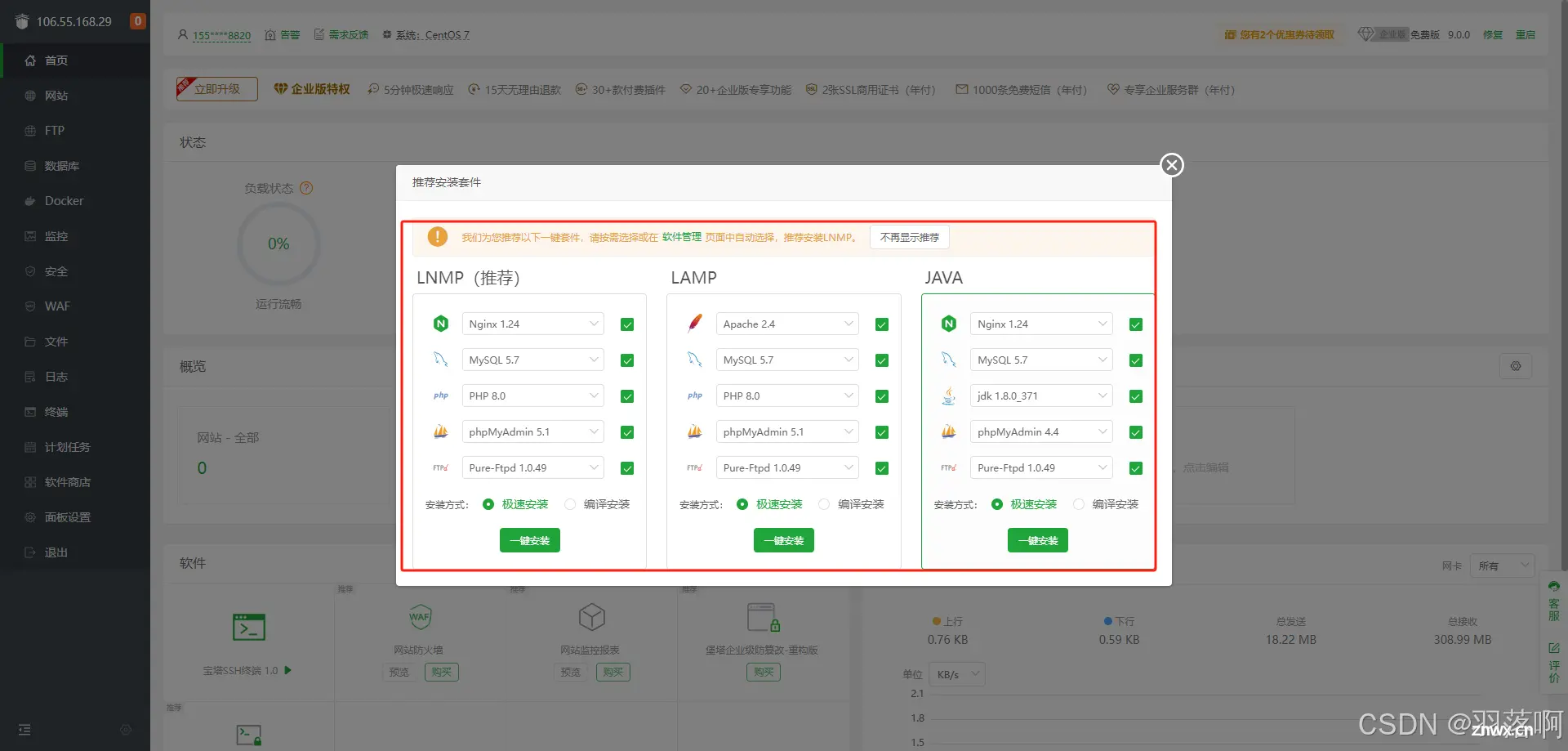Uncheck jdk 1.8.0_371 in JAVA
The image size is (1568, 751).
(x=1136, y=396)
